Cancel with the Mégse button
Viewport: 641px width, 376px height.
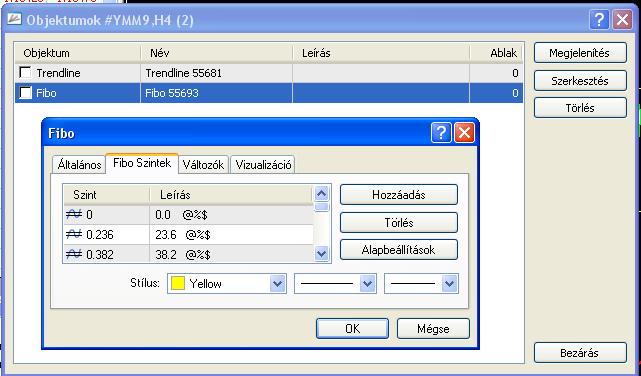pos(433,329)
